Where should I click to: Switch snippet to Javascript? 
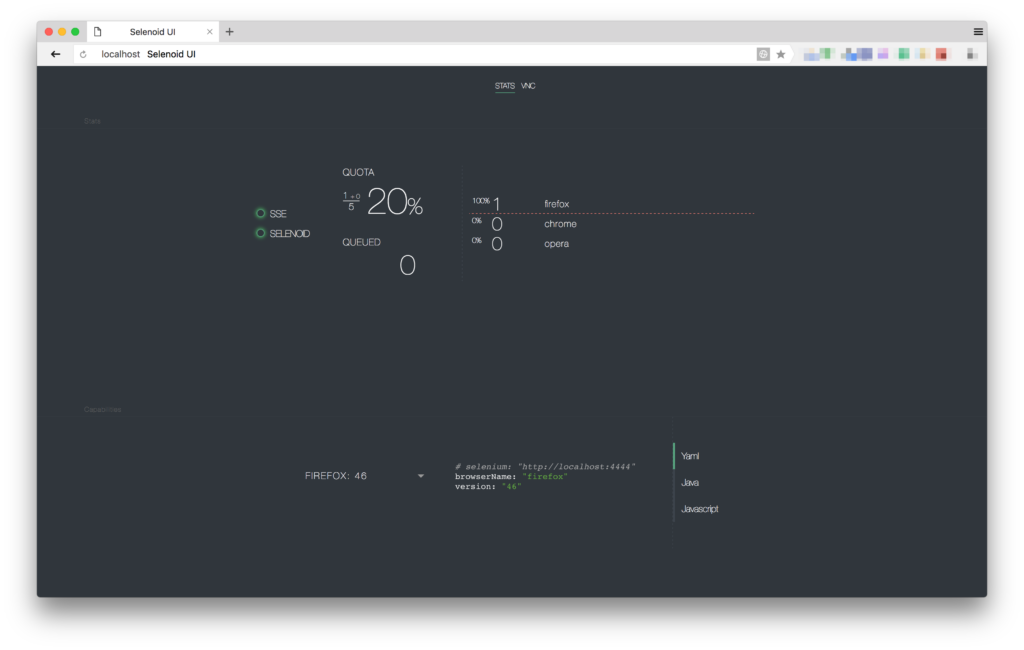click(699, 509)
